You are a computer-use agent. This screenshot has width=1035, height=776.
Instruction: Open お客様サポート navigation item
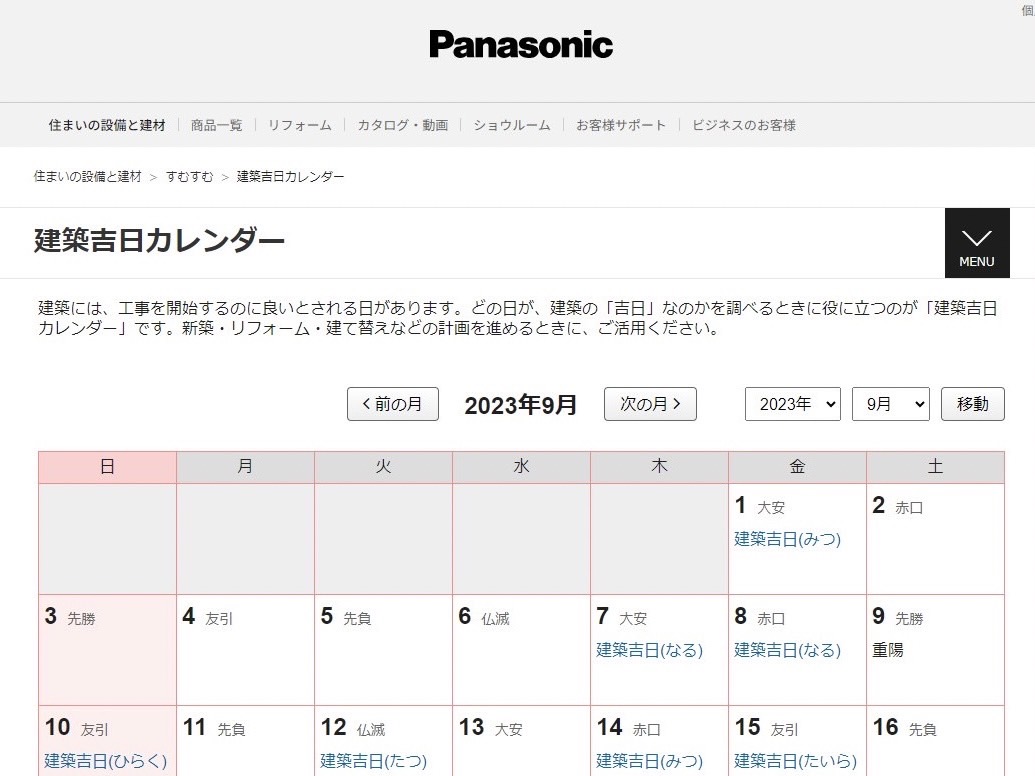(620, 125)
